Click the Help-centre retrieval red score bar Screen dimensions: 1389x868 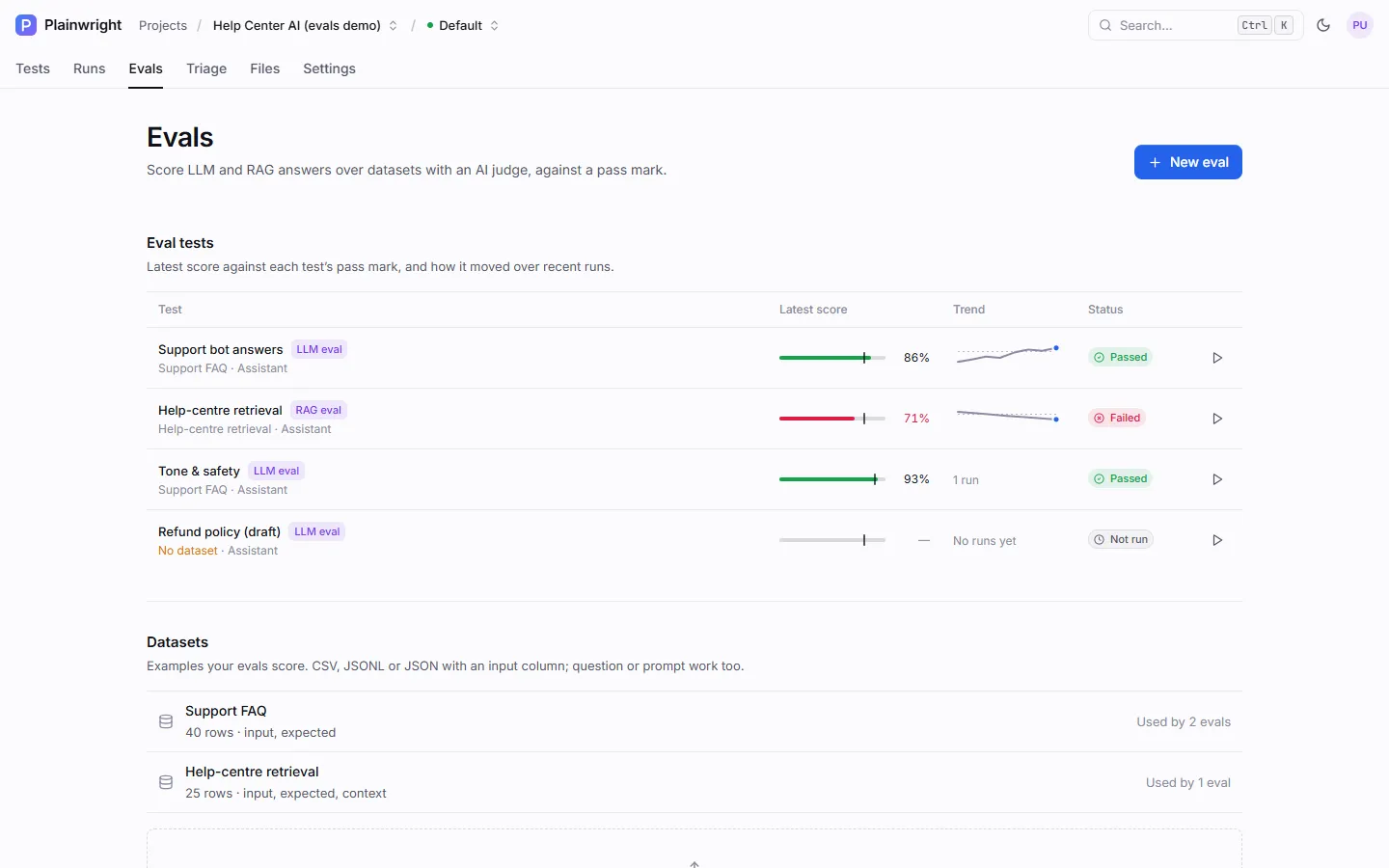(x=832, y=419)
